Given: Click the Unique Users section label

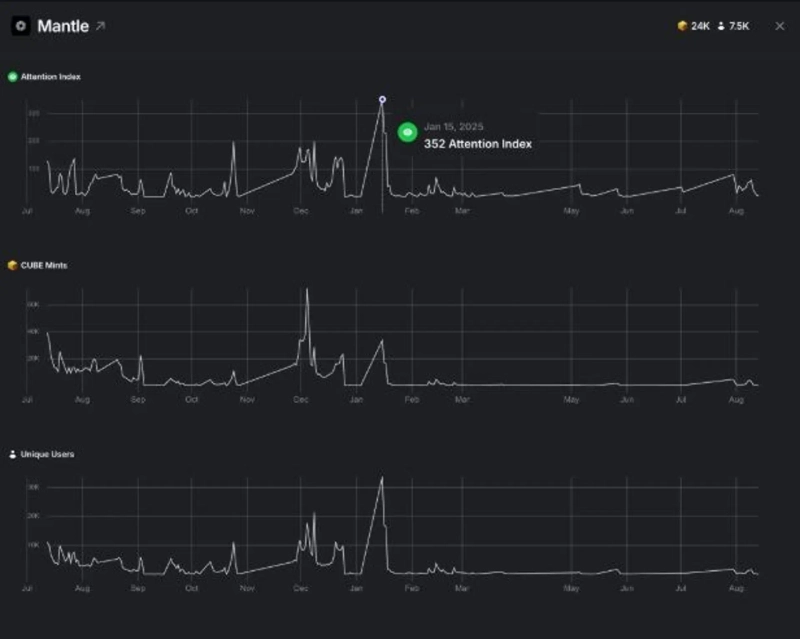Looking at the screenshot, I should click(x=47, y=454).
